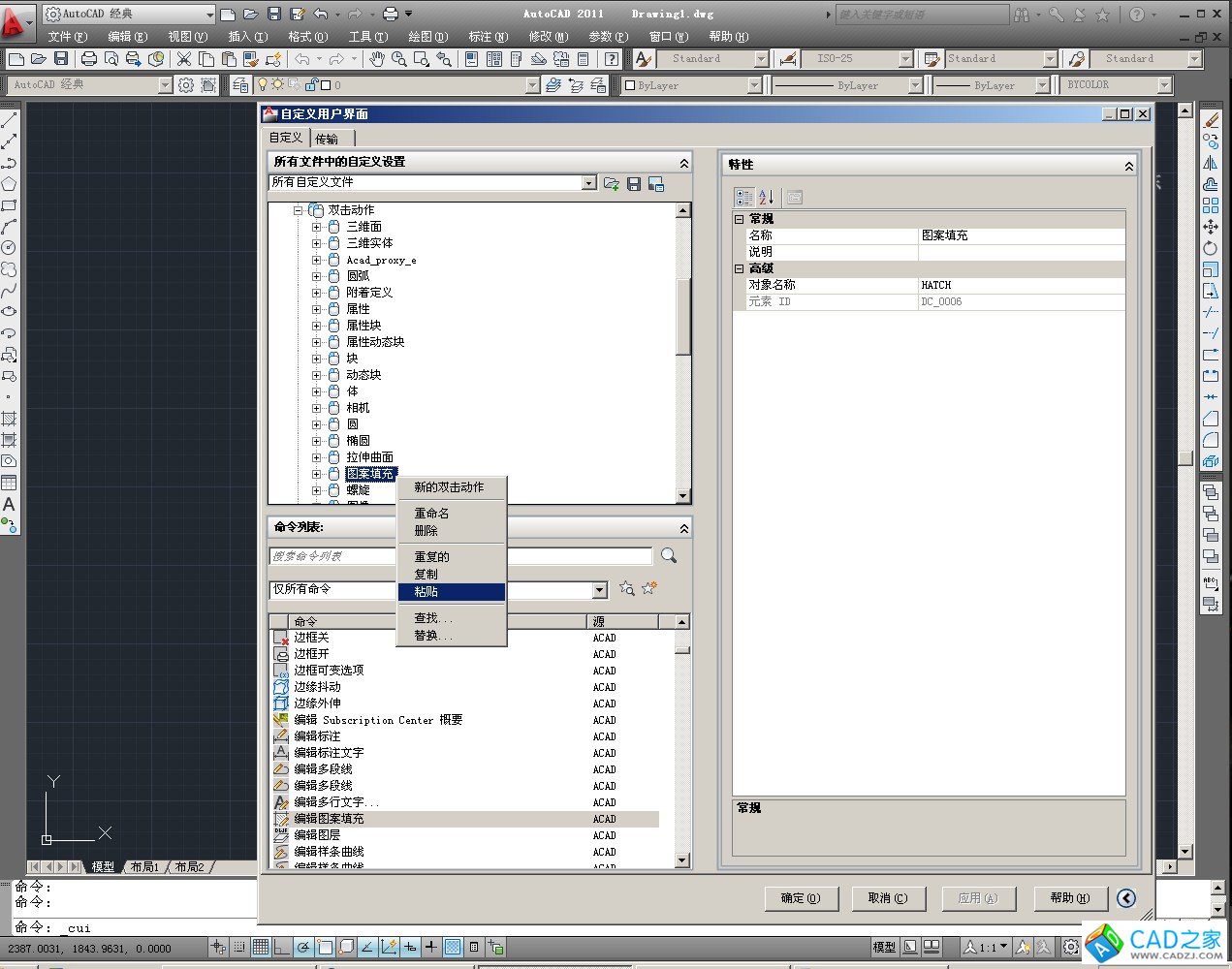The height and width of the screenshot is (969, 1232).
Task: Click find command or text icon
Action: [627, 588]
